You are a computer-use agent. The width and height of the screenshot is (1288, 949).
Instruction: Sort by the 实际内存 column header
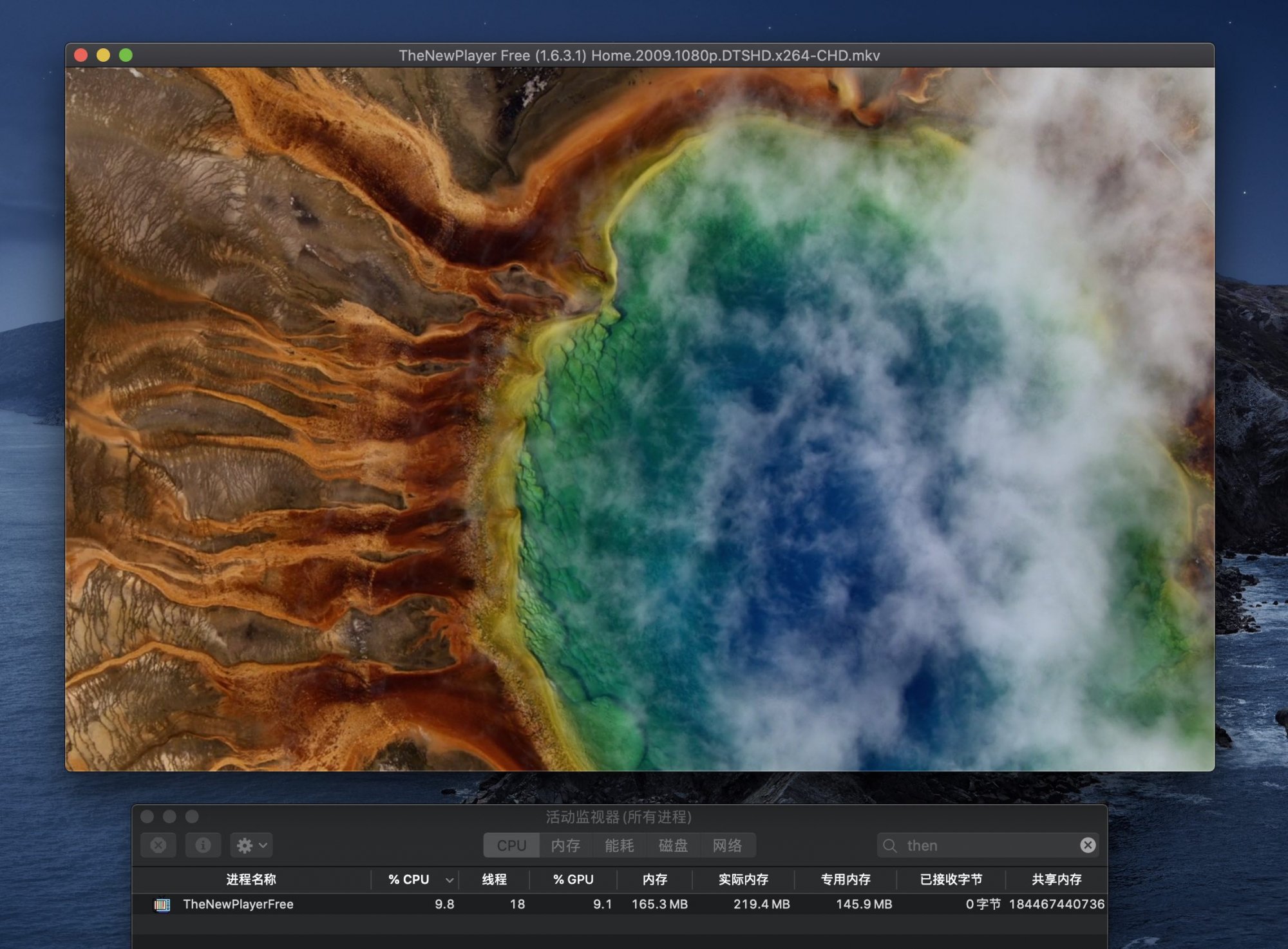coord(743,879)
